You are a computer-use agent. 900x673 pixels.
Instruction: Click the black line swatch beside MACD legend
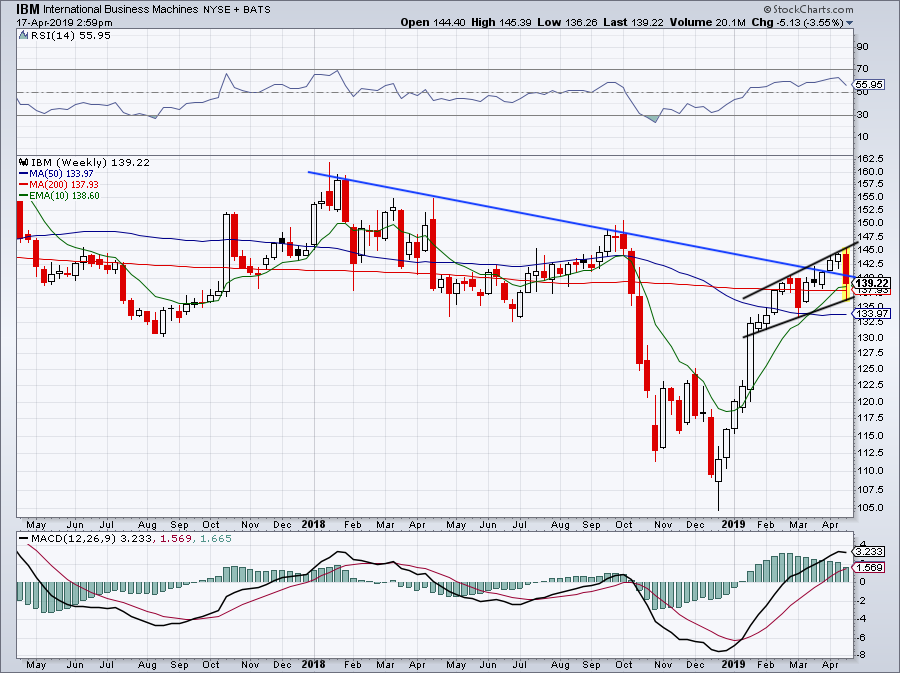(x=24, y=539)
